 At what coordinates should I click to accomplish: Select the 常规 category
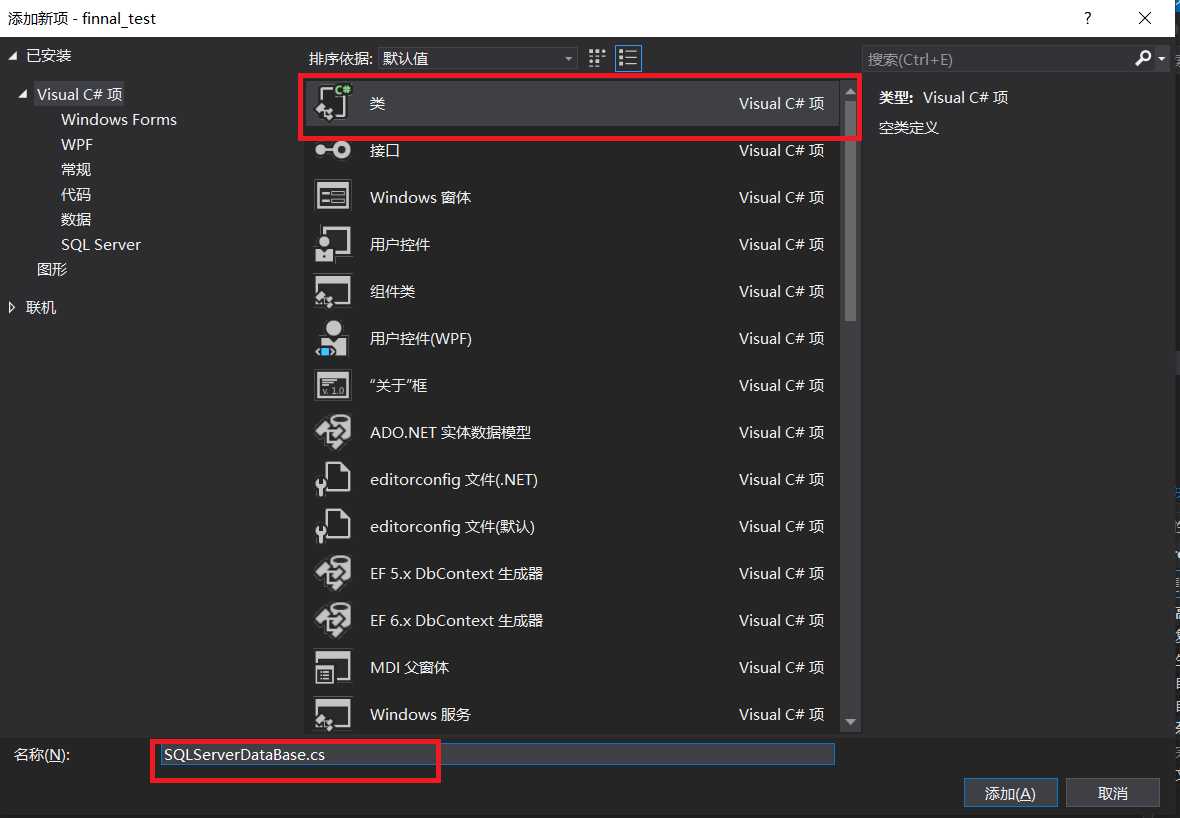point(76,169)
